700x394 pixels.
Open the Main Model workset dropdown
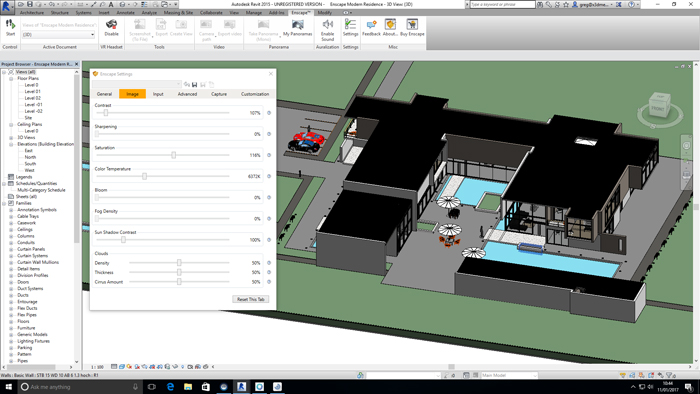[509, 375]
